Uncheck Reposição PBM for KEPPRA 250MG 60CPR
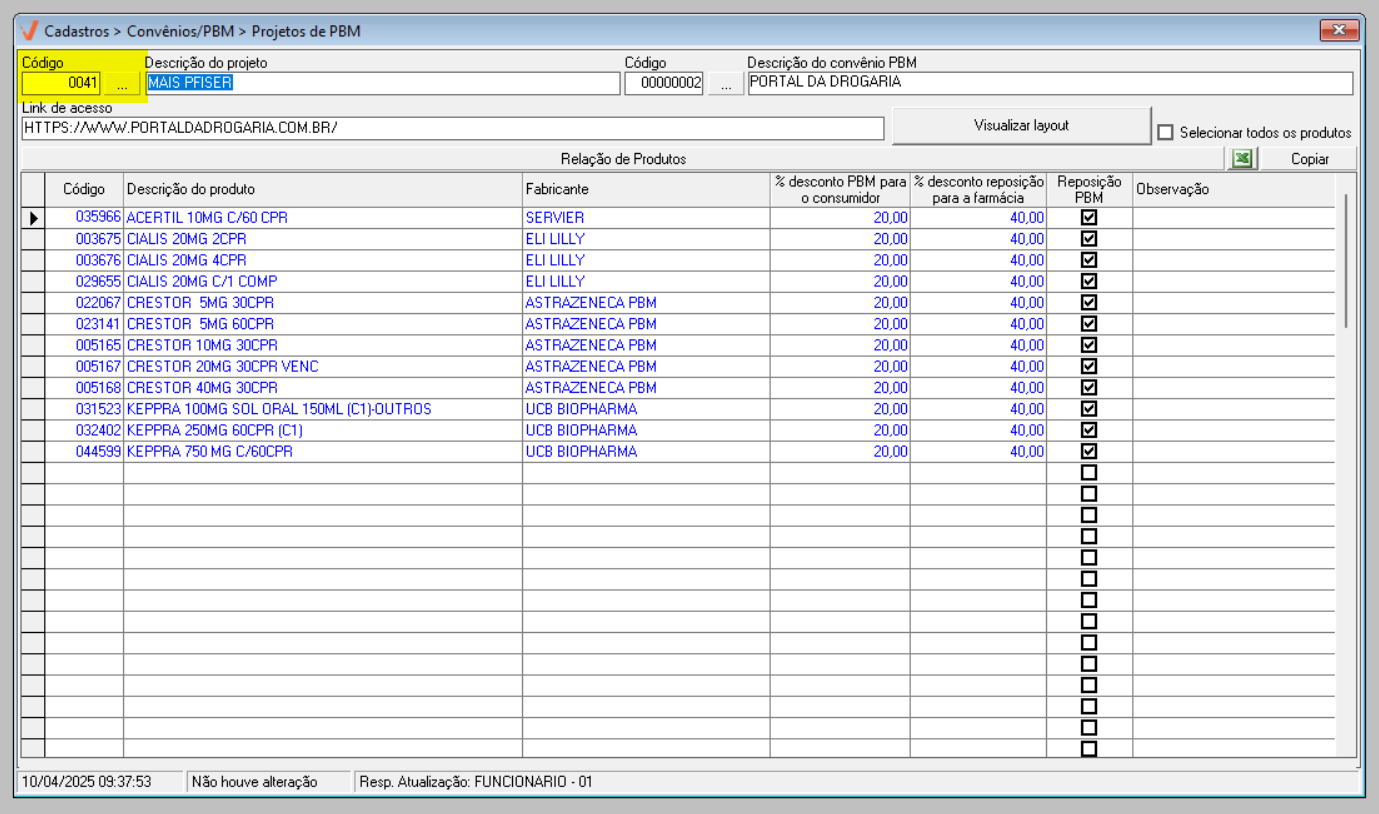1379x814 pixels. tap(1089, 430)
